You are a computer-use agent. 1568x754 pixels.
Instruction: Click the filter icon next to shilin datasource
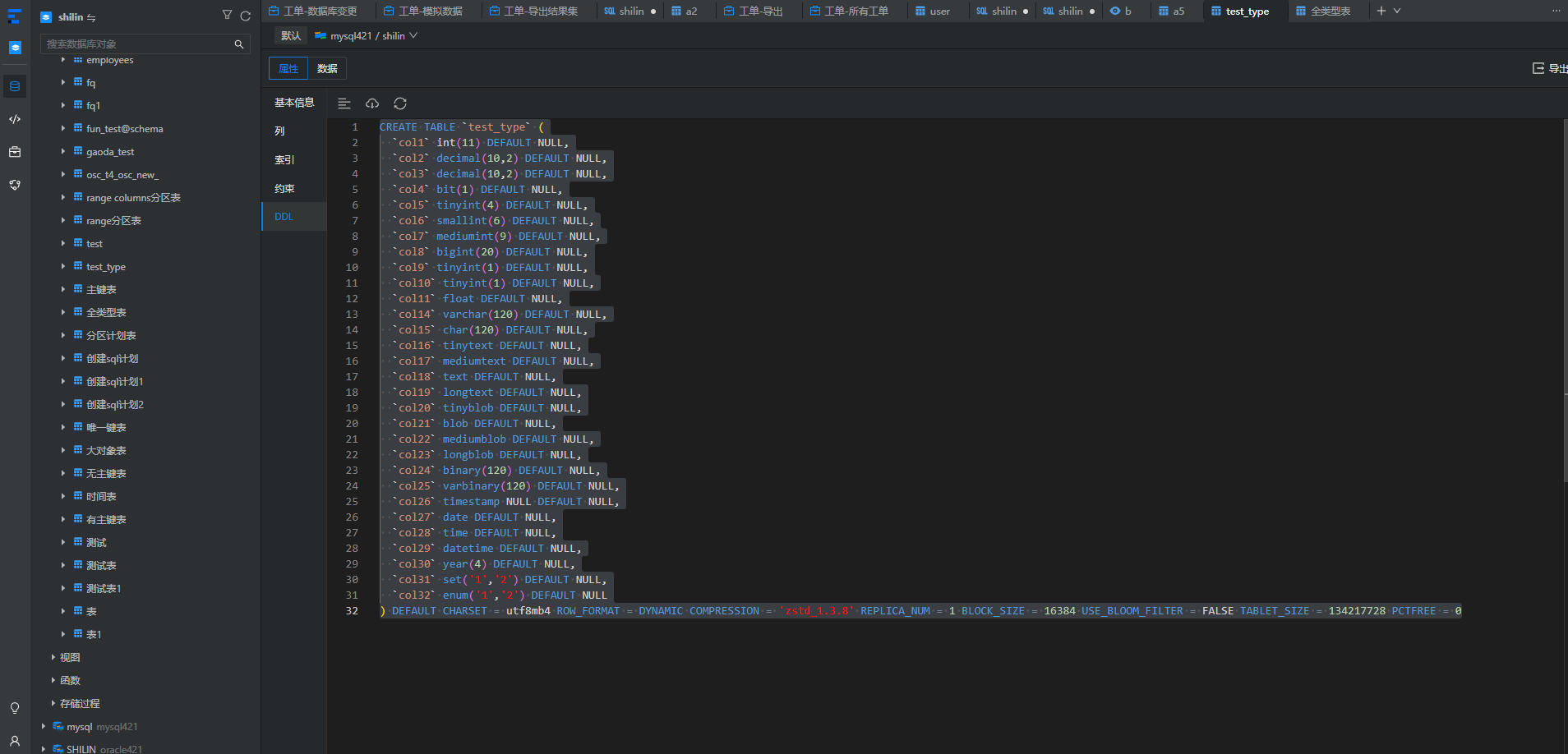coord(227,16)
